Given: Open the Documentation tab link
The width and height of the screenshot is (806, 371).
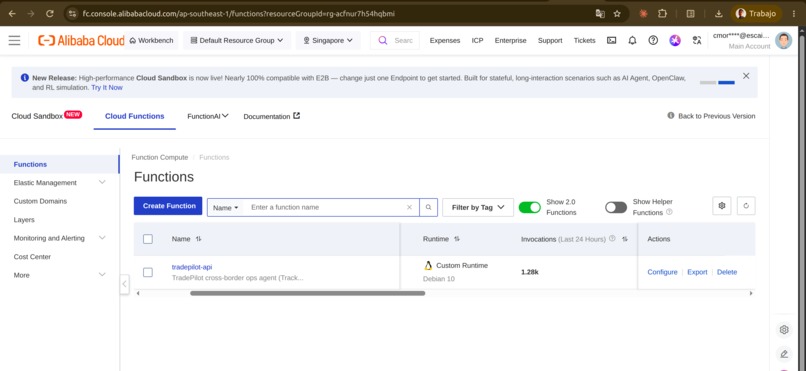Looking at the screenshot, I should coord(271,116).
